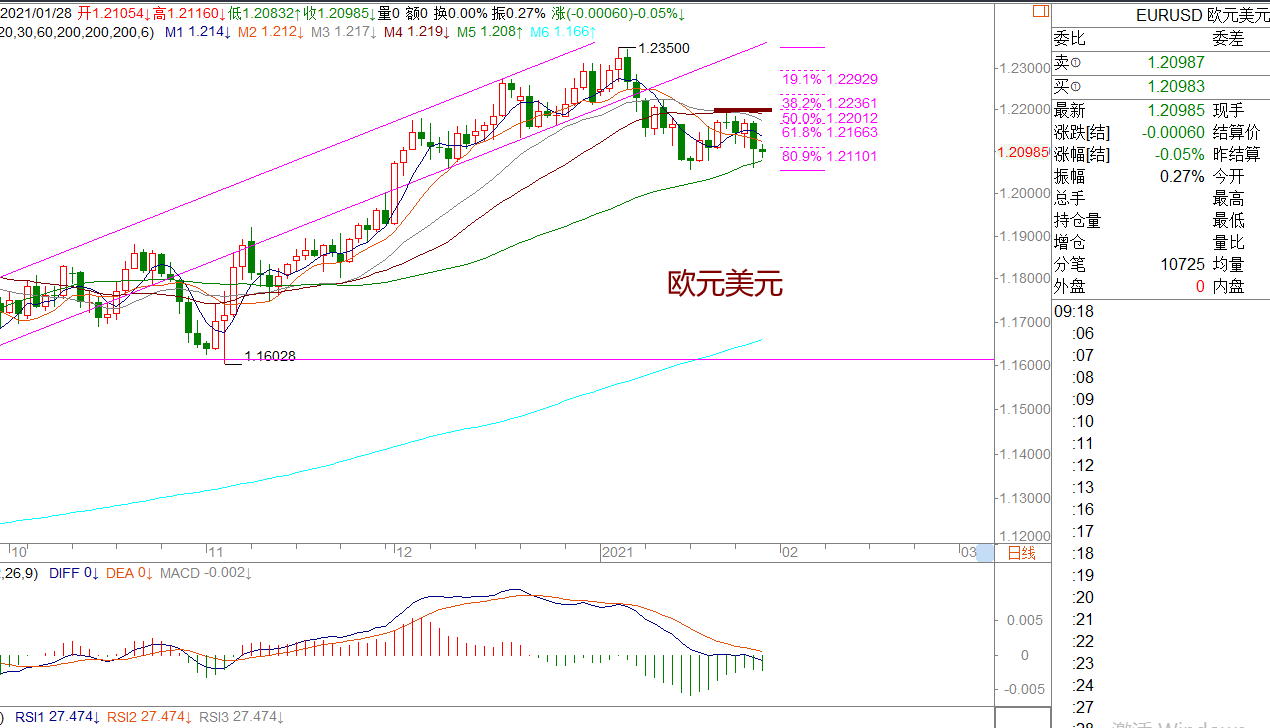
Task: Click the RSI3 27.474 label
Action: click(x=241, y=717)
